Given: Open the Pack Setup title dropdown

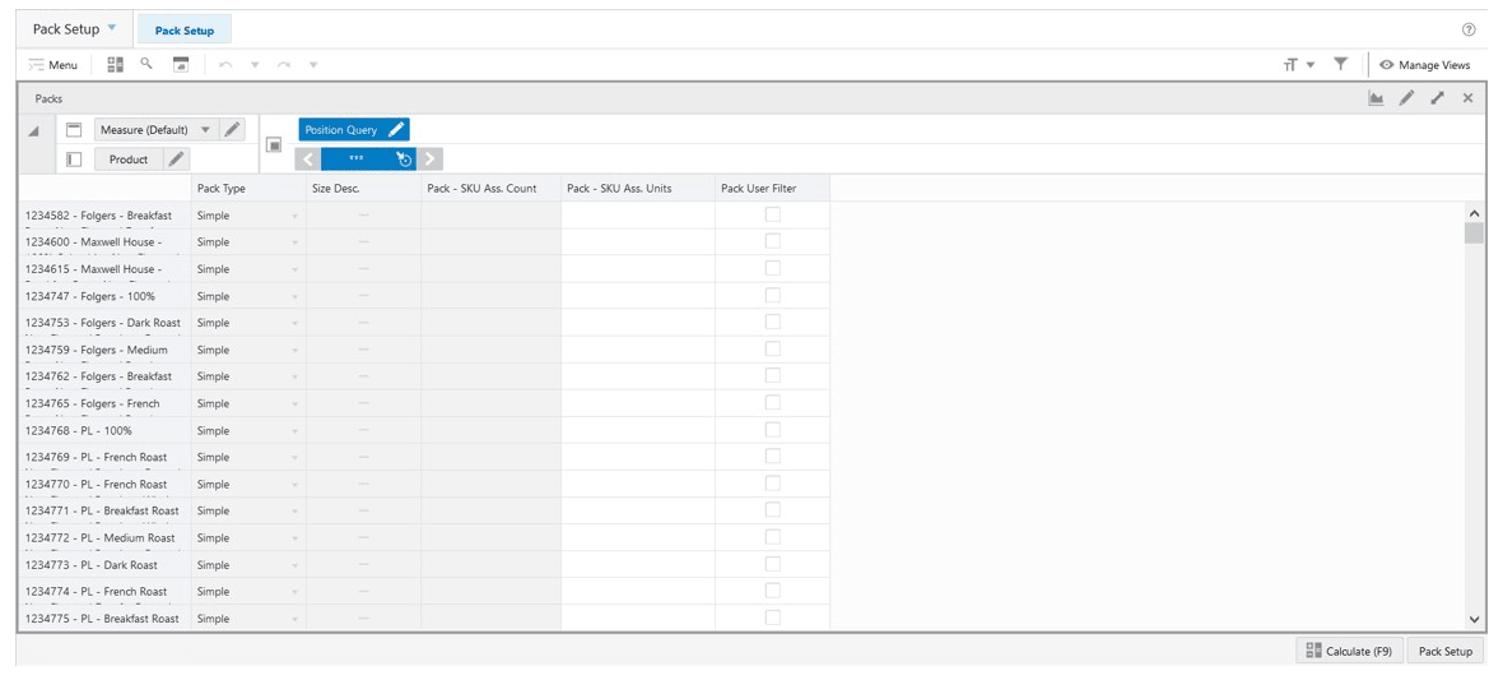Looking at the screenshot, I should click(x=111, y=28).
